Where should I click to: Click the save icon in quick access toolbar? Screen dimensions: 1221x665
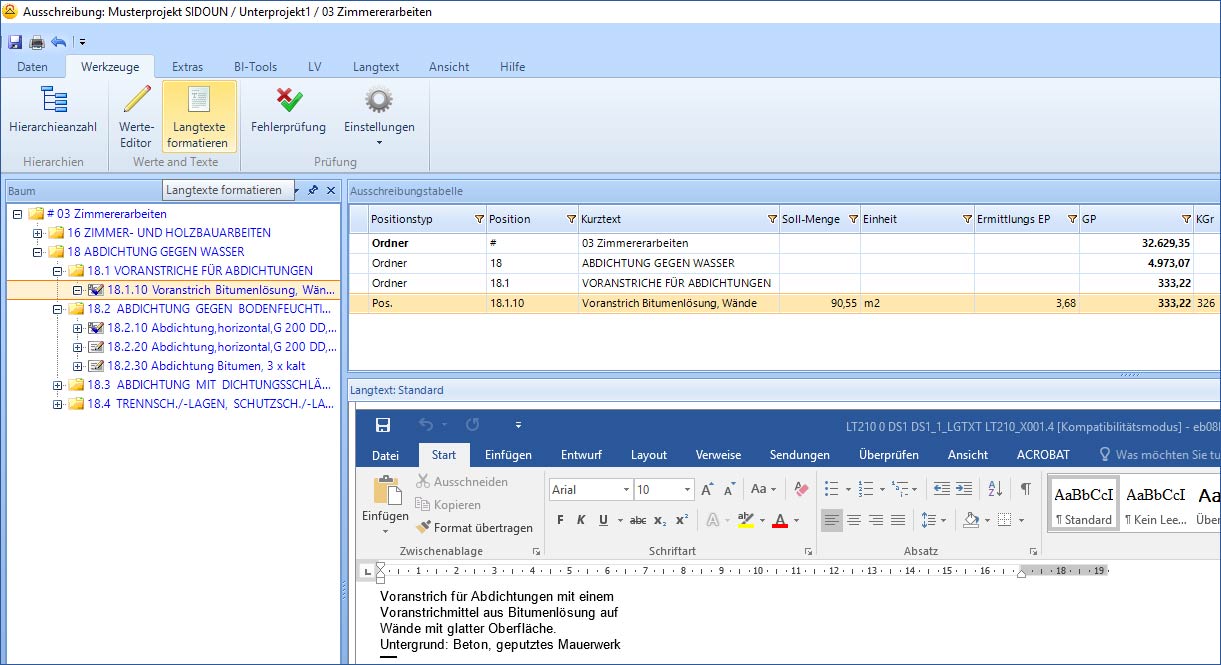[15, 42]
